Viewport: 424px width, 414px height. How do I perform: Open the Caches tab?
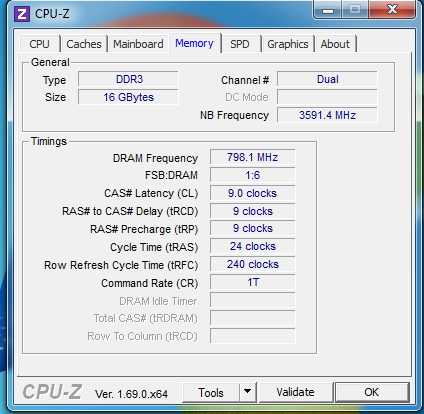84,44
